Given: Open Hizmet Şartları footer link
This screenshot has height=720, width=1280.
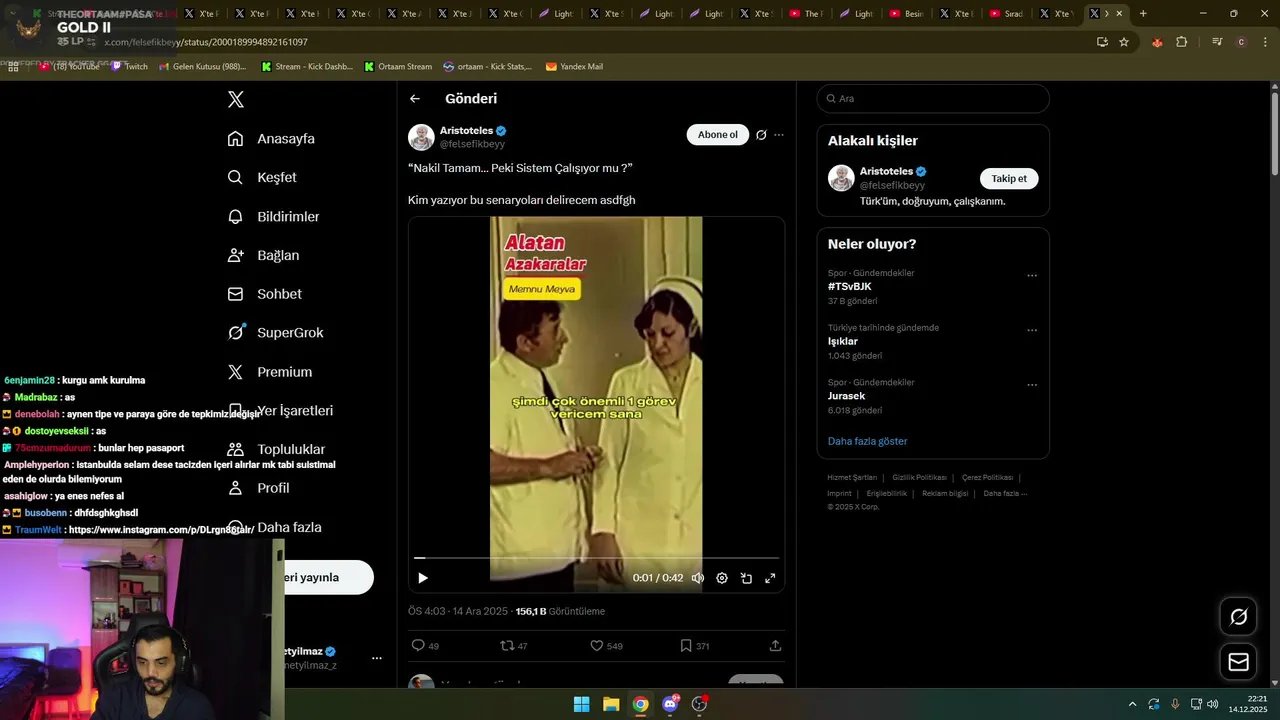Looking at the screenshot, I should pos(852,478).
